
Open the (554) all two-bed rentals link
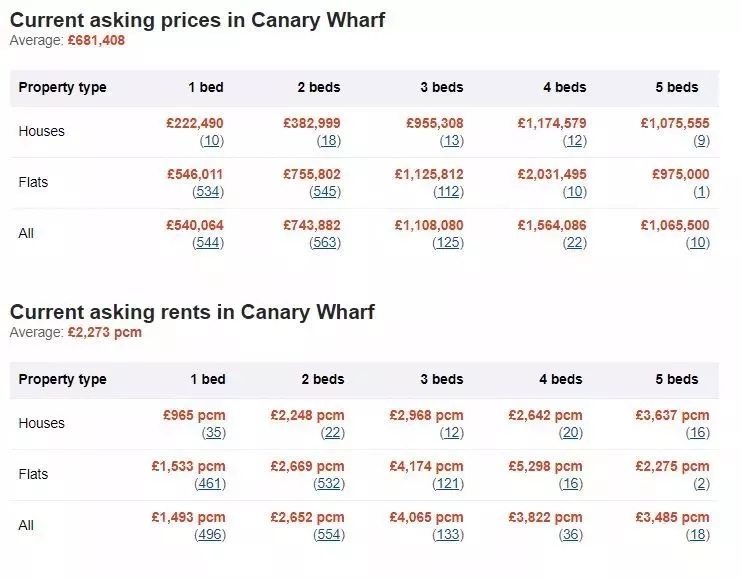329,535
